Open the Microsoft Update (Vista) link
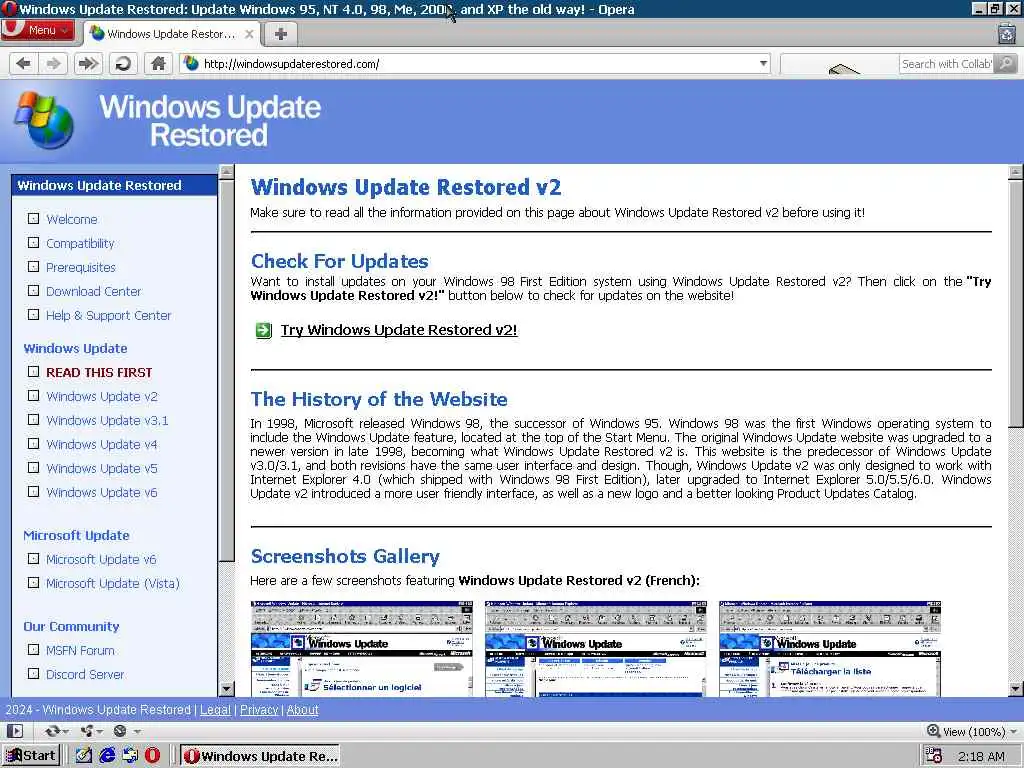Viewport: 1024px width, 768px height. click(112, 583)
